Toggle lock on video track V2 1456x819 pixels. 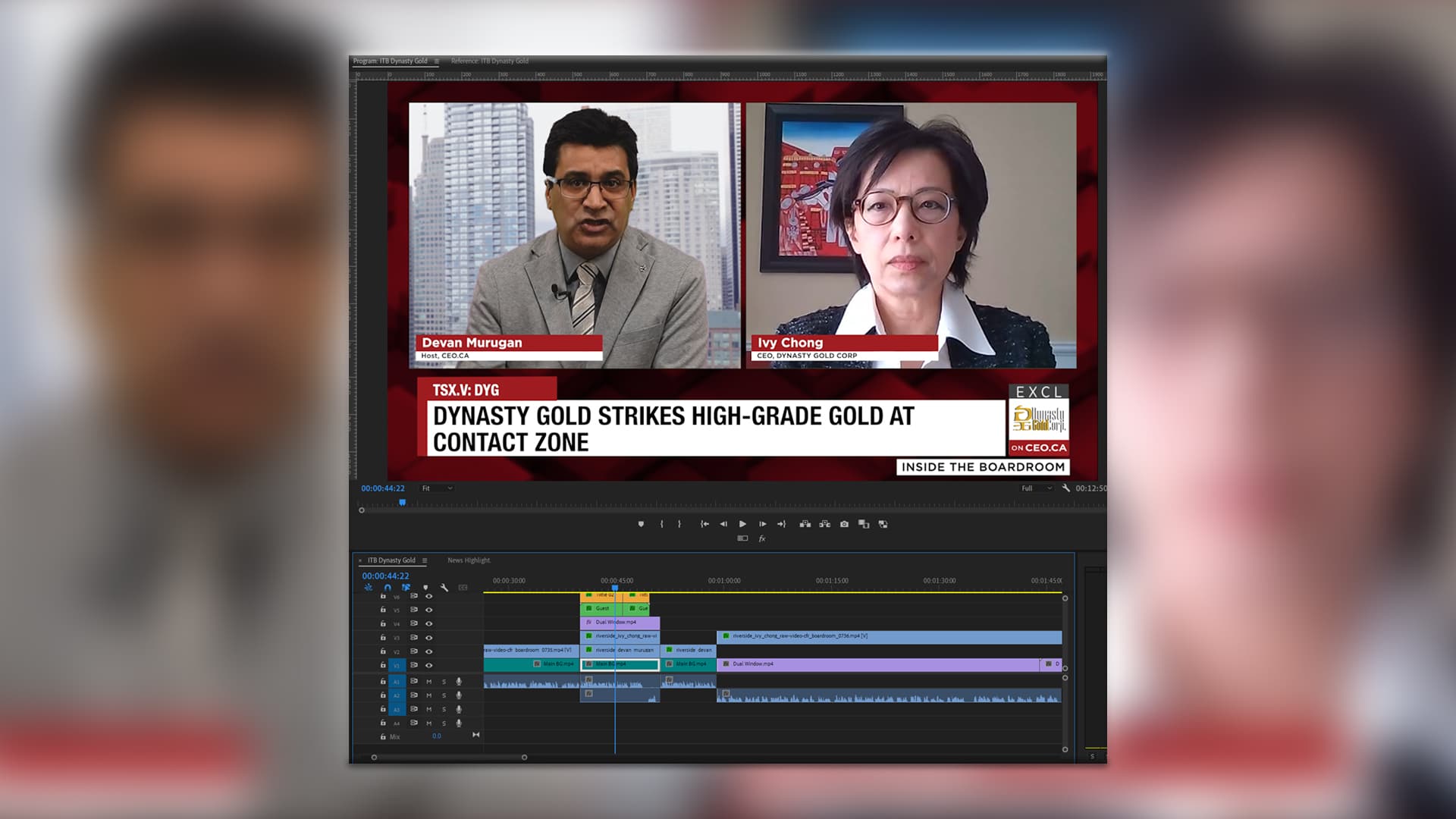(x=383, y=651)
